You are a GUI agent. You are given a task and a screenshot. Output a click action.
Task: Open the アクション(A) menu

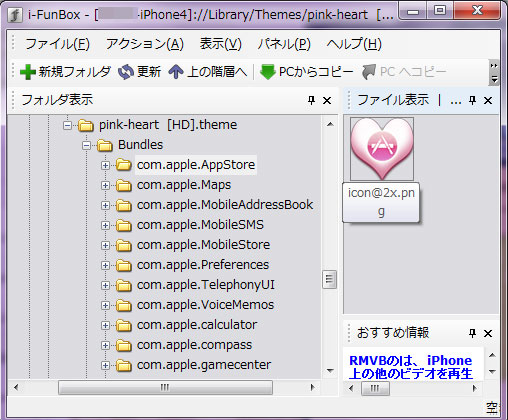pos(145,44)
